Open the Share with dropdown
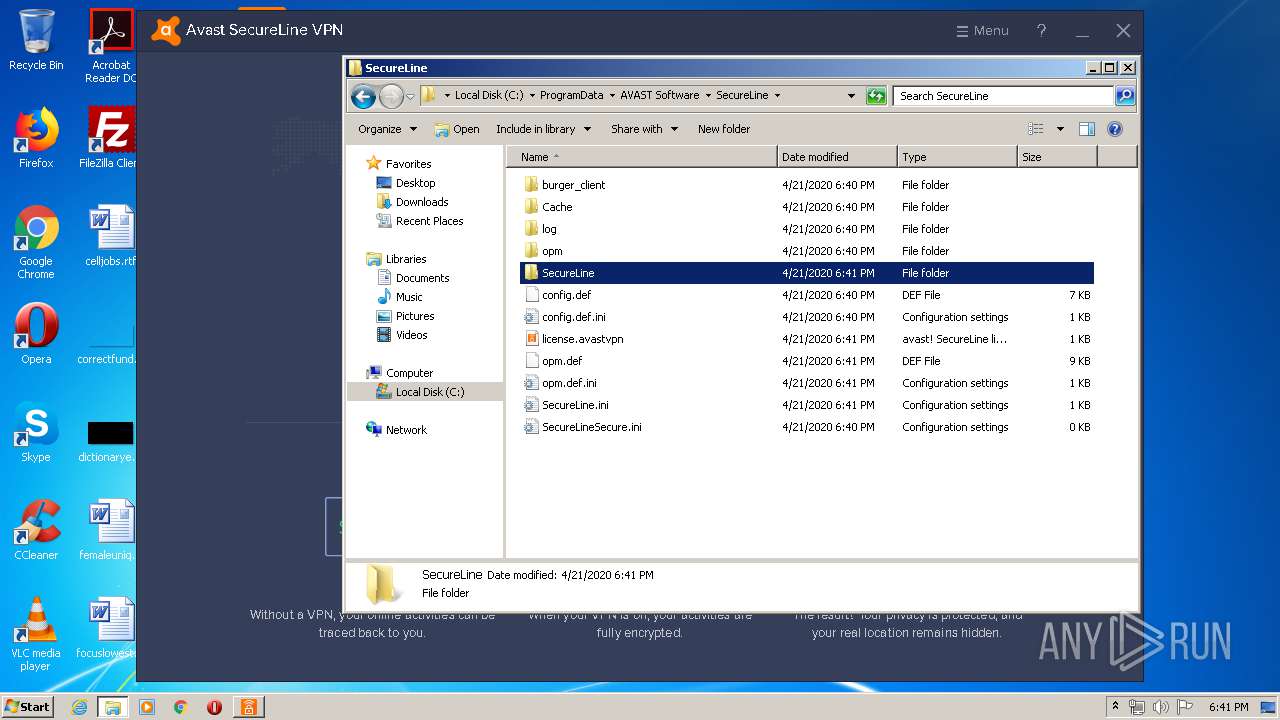This screenshot has height=720, width=1280. click(644, 129)
